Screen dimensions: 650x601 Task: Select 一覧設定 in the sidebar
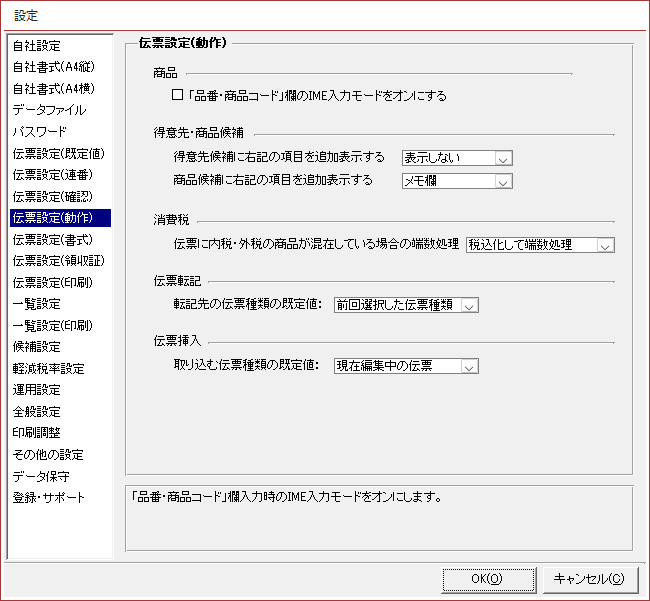coord(37,304)
